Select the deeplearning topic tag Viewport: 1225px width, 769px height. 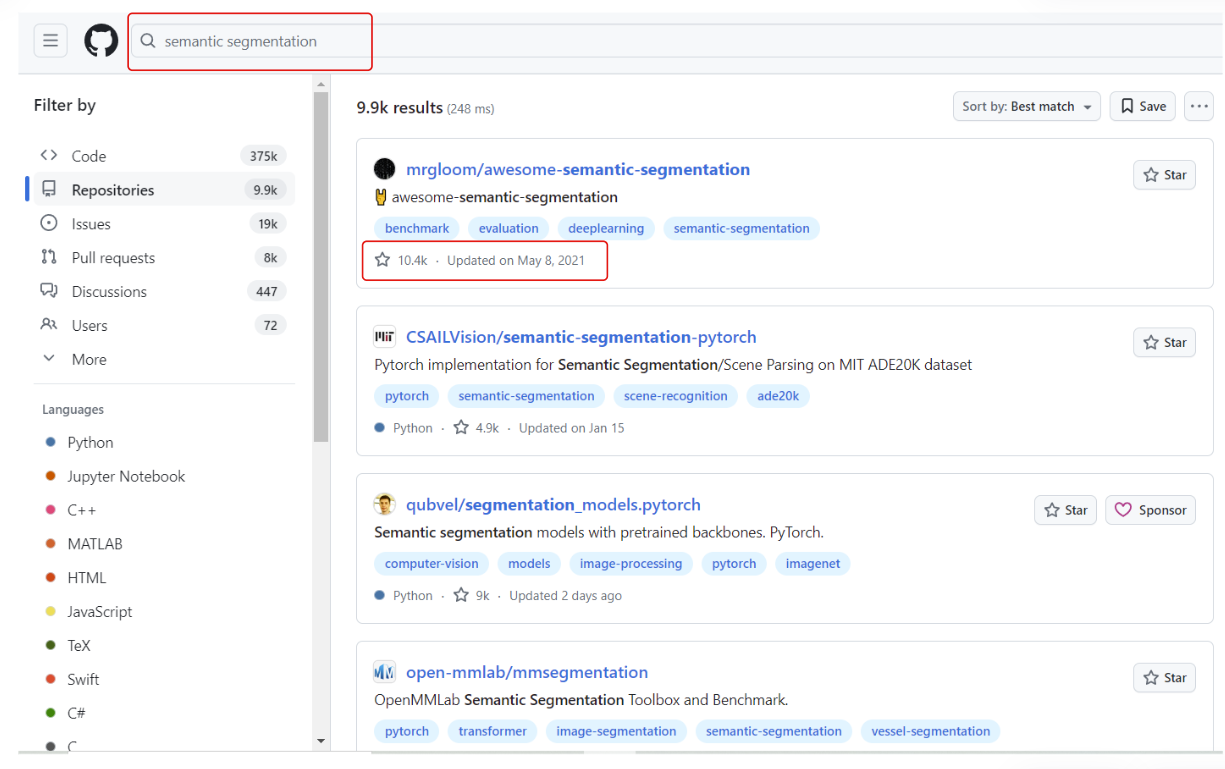point(606,228)
